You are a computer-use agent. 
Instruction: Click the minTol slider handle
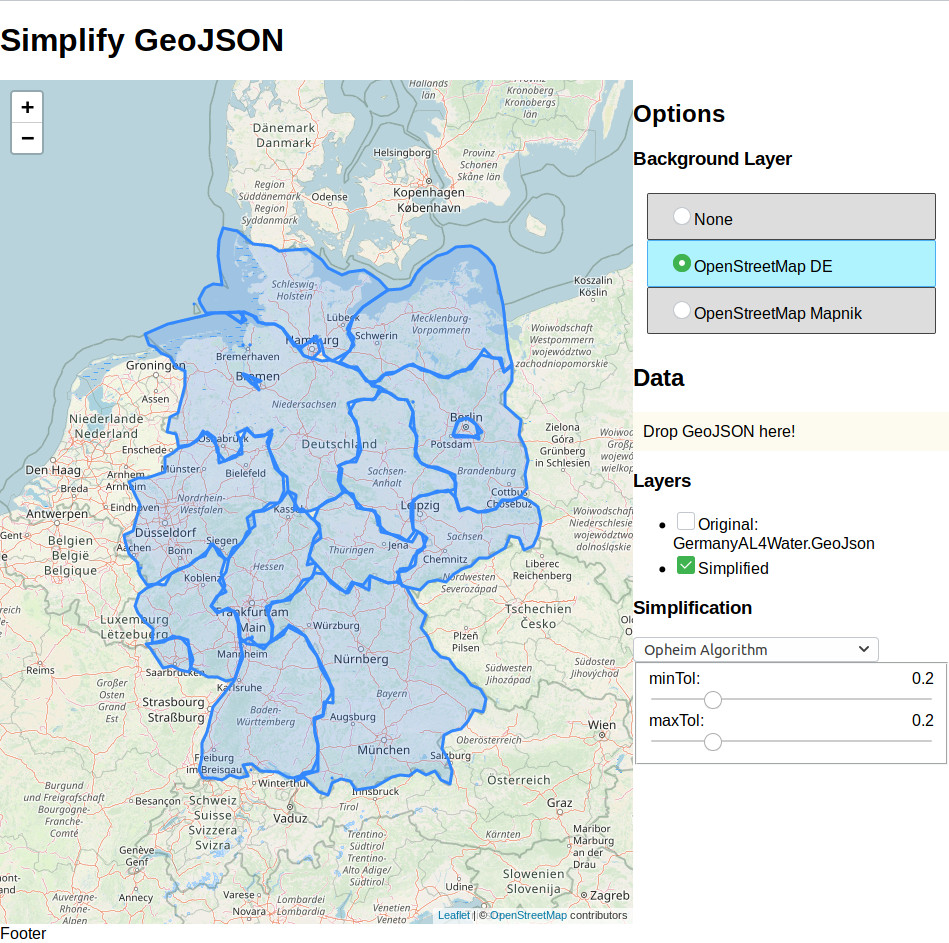coord(713,699)
